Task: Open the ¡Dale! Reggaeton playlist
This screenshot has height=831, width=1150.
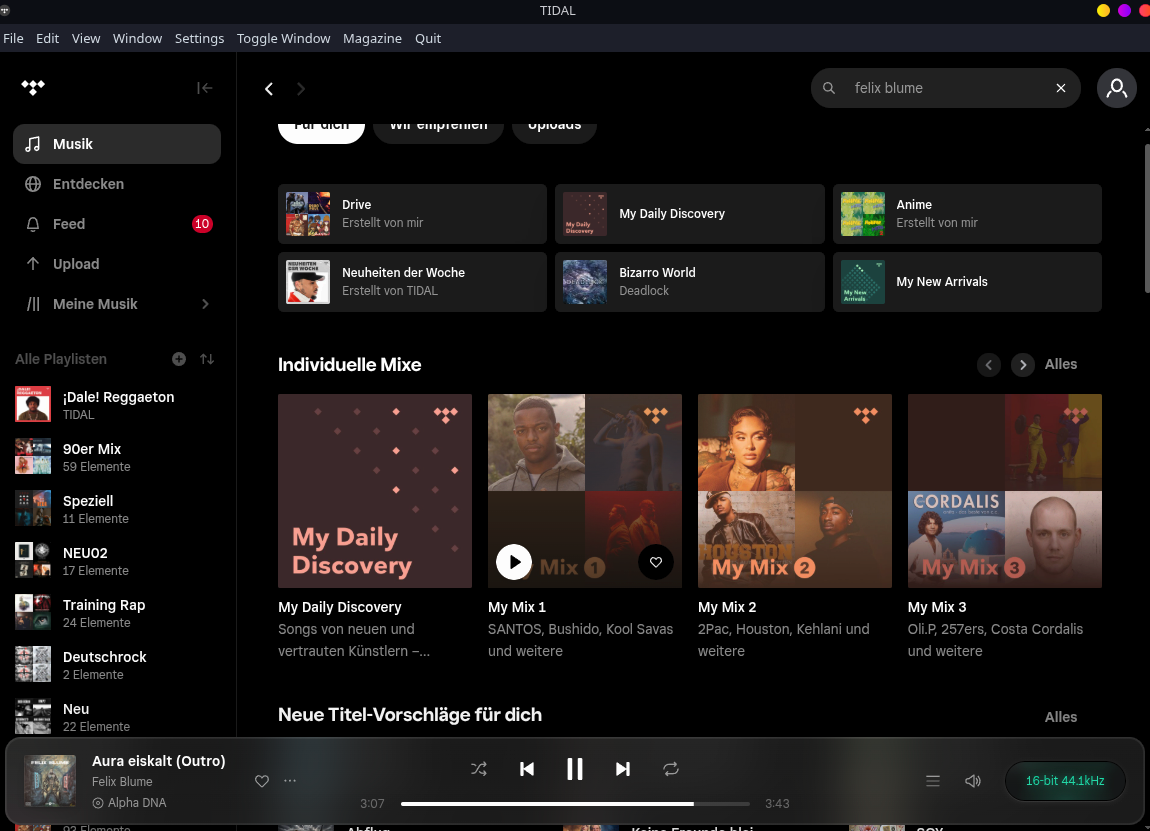Action: [117, 405]
